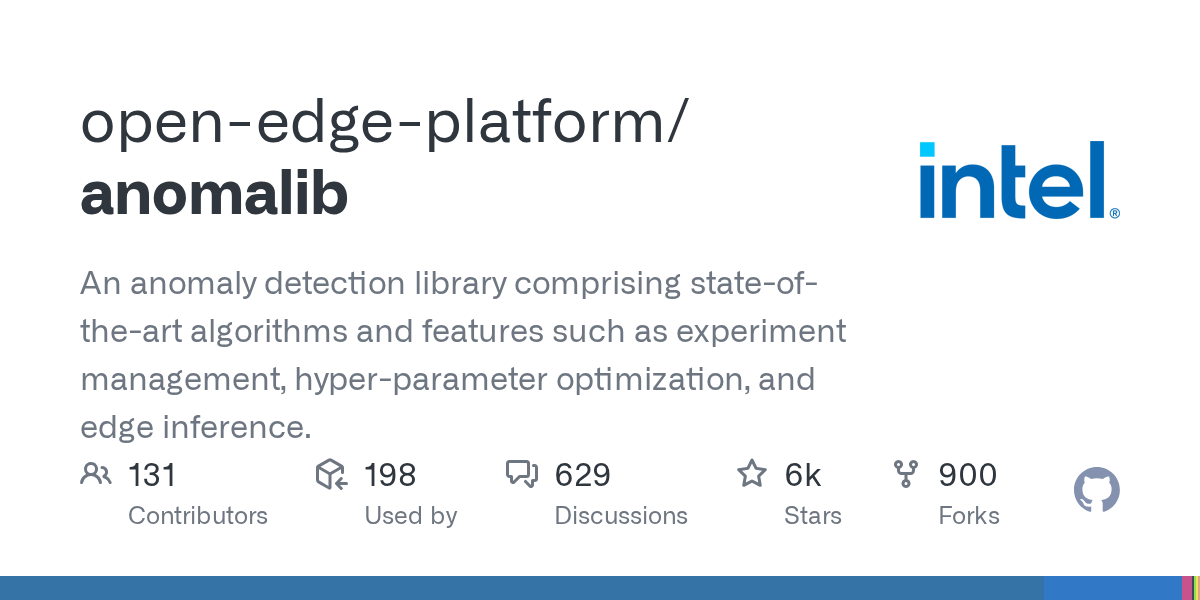Click the GitHub Octocat logo
Screen dimensions: 1200x600
(1096, 491)
